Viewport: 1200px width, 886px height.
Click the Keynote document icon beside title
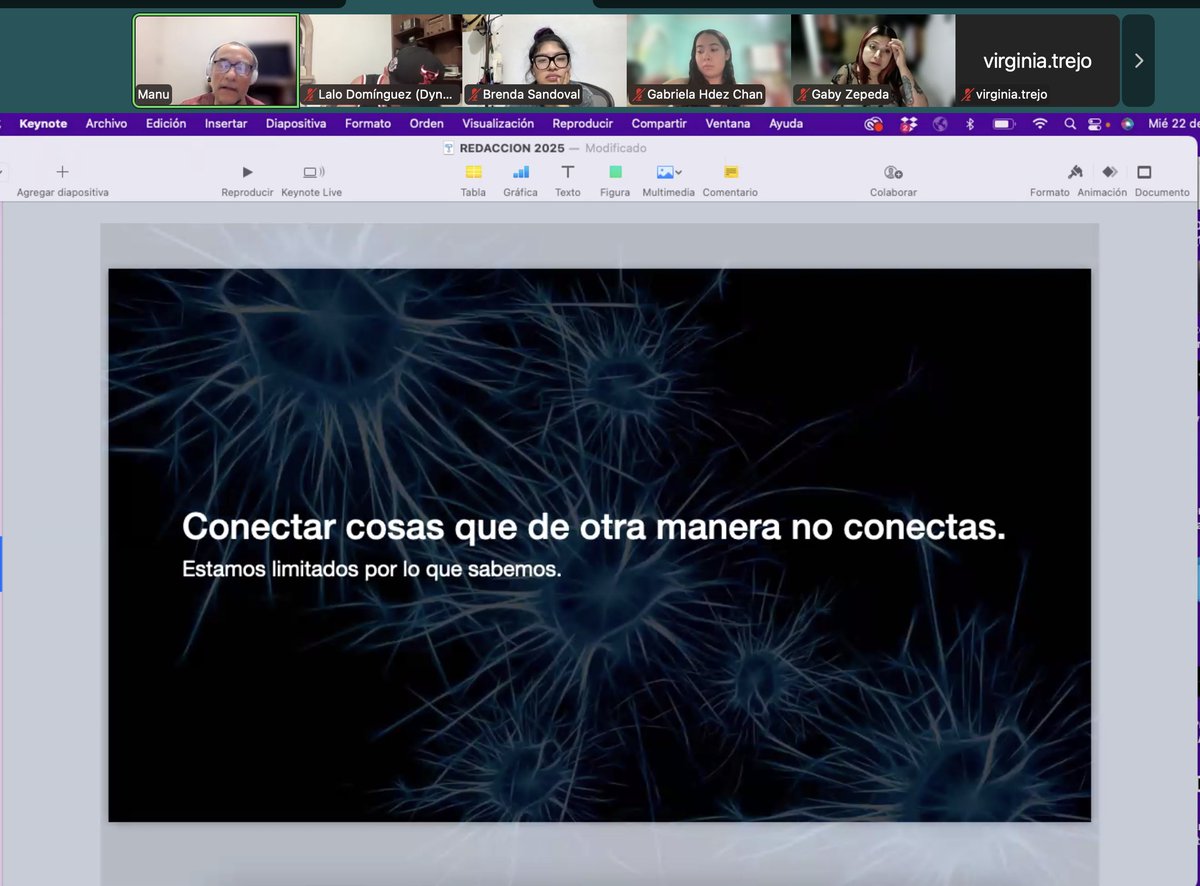pyautogui.click(x=449, y=148)
